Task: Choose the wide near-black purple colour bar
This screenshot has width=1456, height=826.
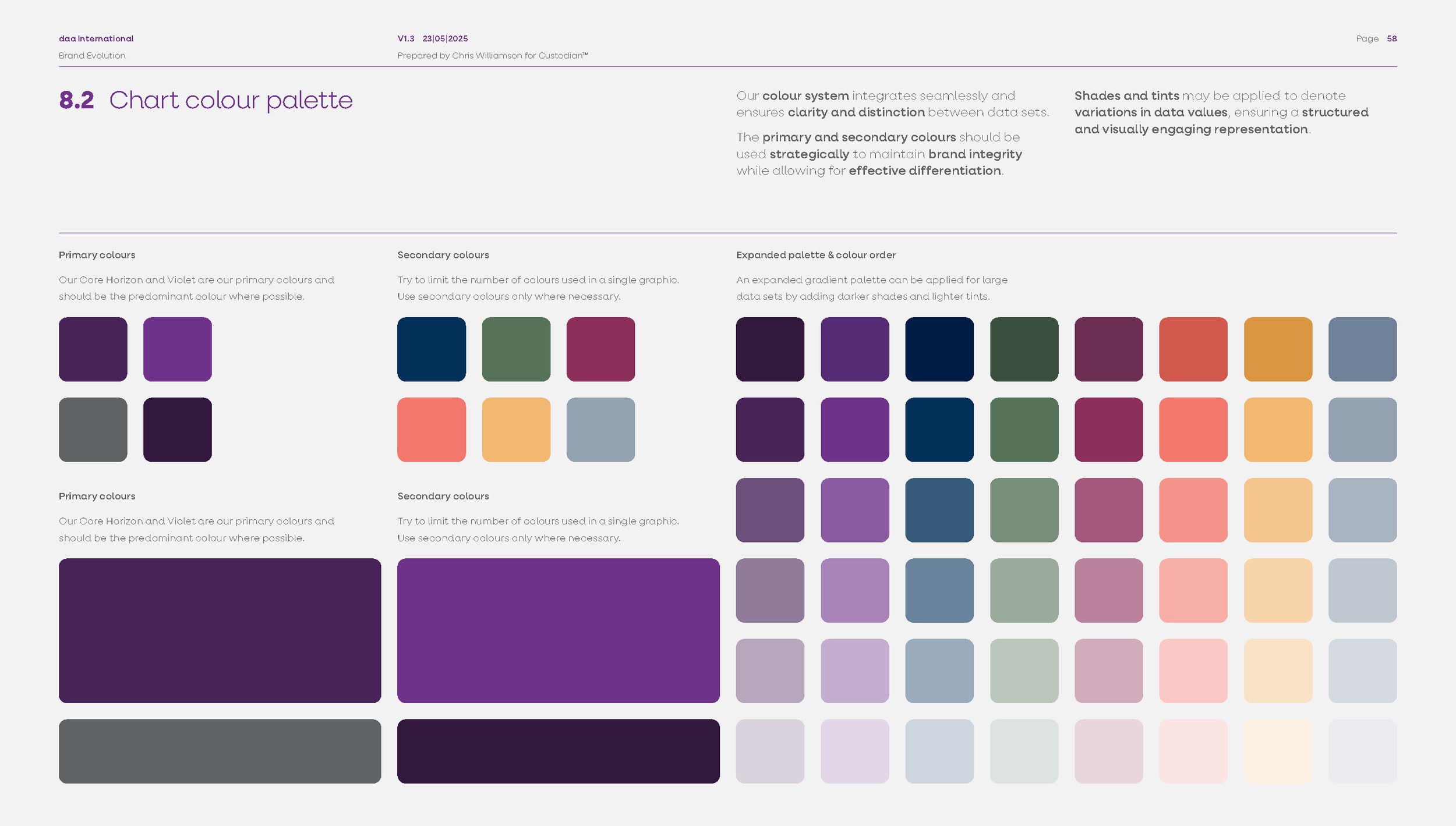Action: click(x=559, y=751)
